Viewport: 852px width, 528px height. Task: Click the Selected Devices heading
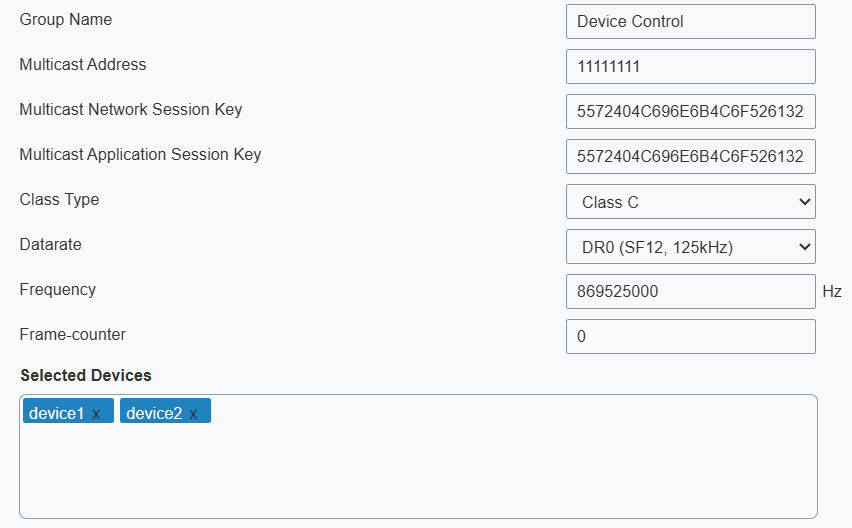86,375
